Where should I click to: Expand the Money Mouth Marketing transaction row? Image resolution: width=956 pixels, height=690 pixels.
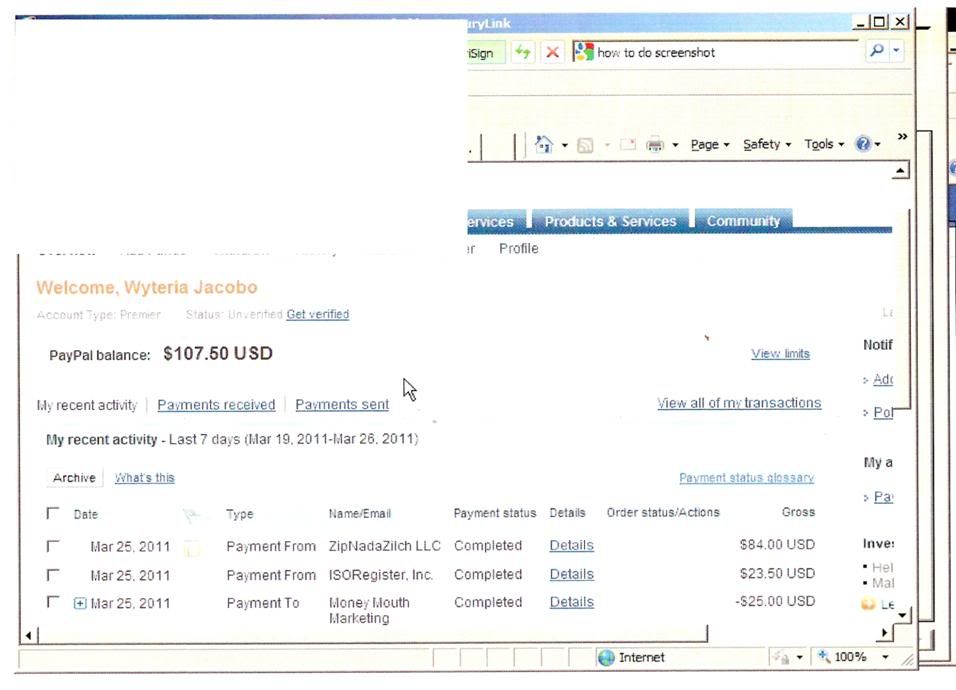click(x=80, y=603)
